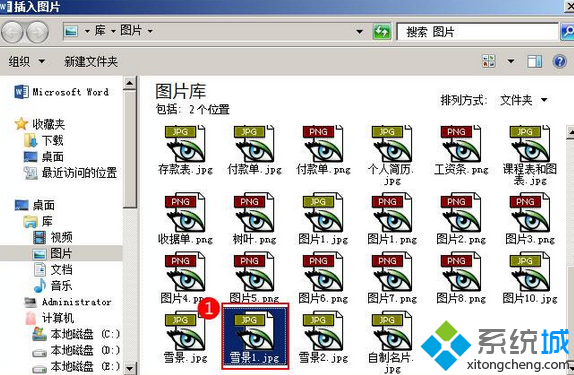Click 新建文件夹 button
The height and width of the screenshot is (375, 574).
coord(91,62)
